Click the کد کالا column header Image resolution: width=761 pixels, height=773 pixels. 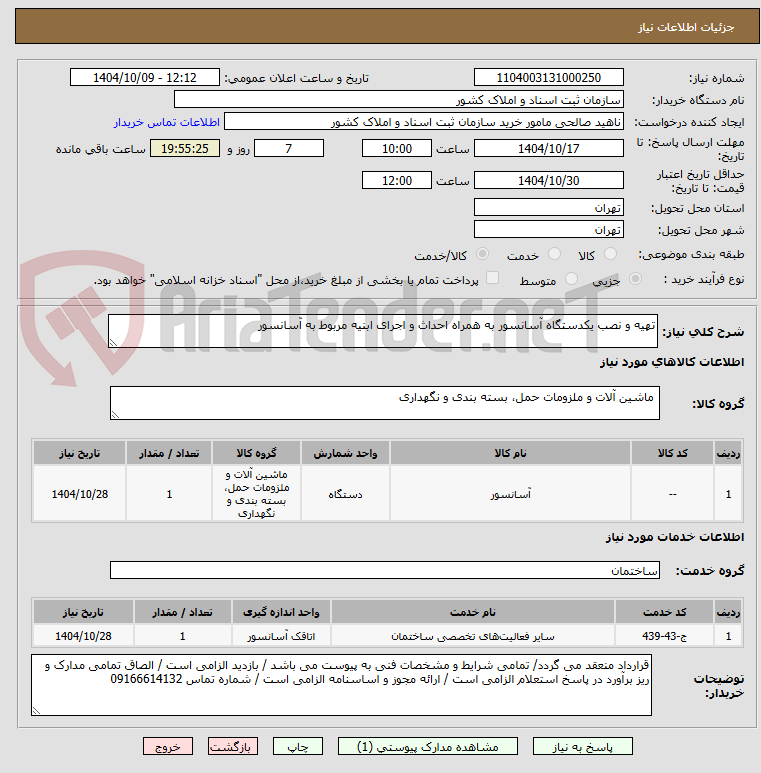point(672,453)
